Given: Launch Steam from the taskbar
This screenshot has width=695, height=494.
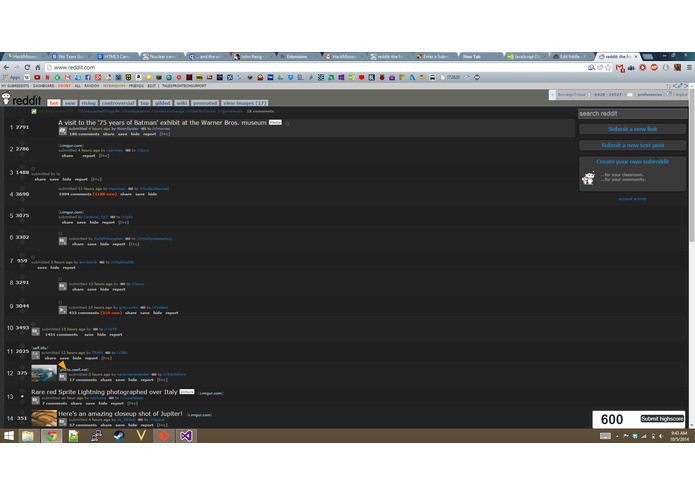Looking at the screenshot, I should (118, 436).
